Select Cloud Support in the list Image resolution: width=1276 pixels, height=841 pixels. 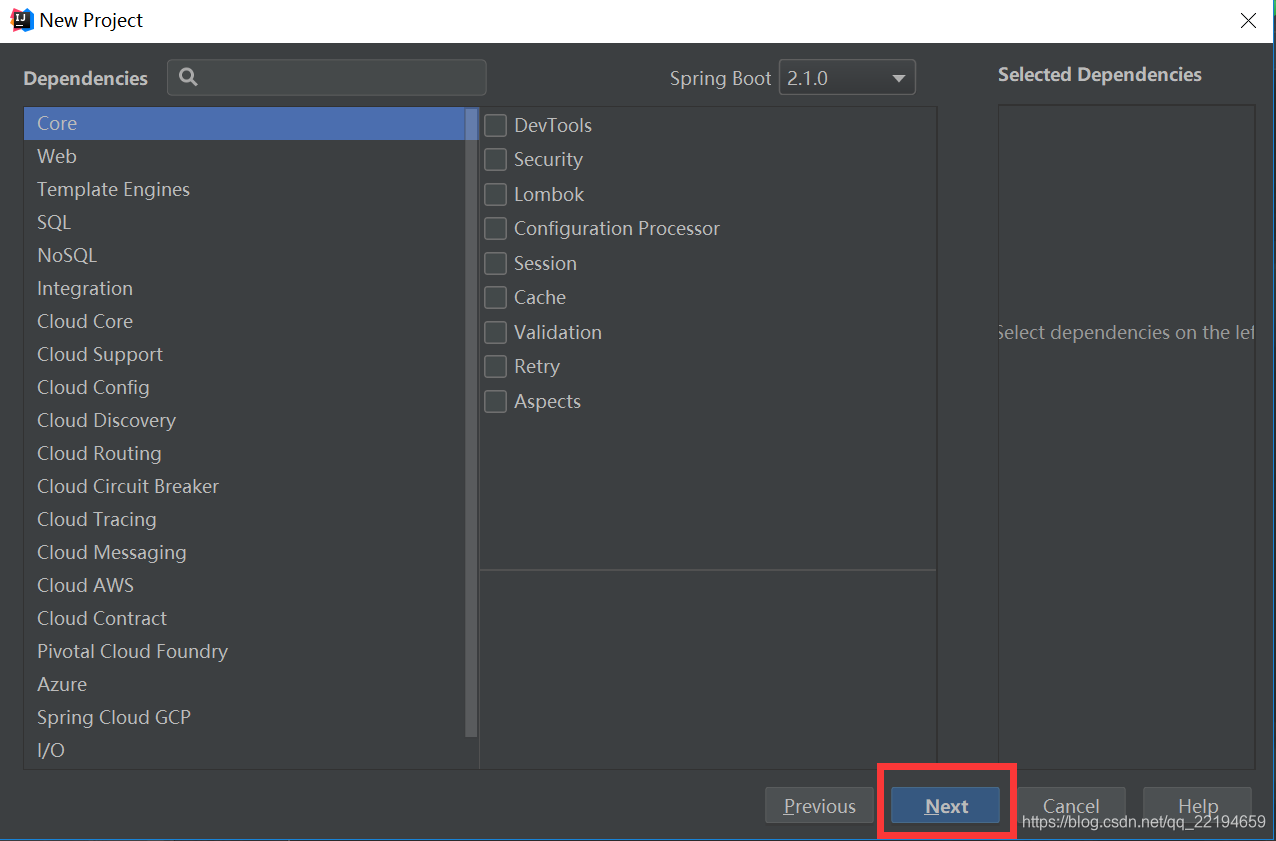point(245,354)
